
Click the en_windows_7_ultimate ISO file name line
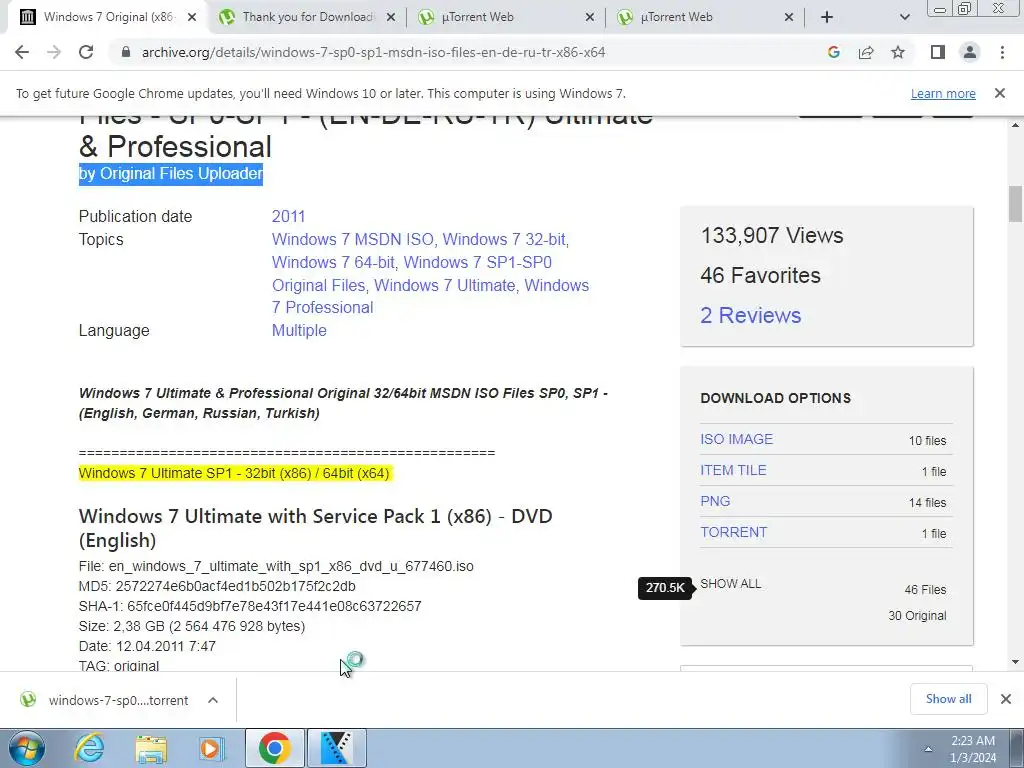click(276, 566)
